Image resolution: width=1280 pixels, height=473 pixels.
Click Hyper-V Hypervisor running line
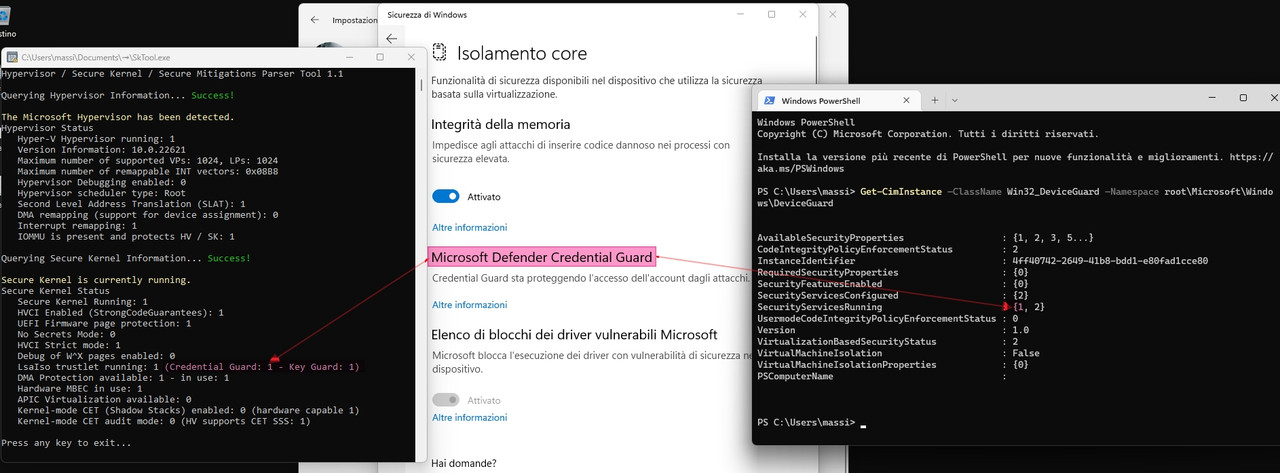(x=97, y=139)
